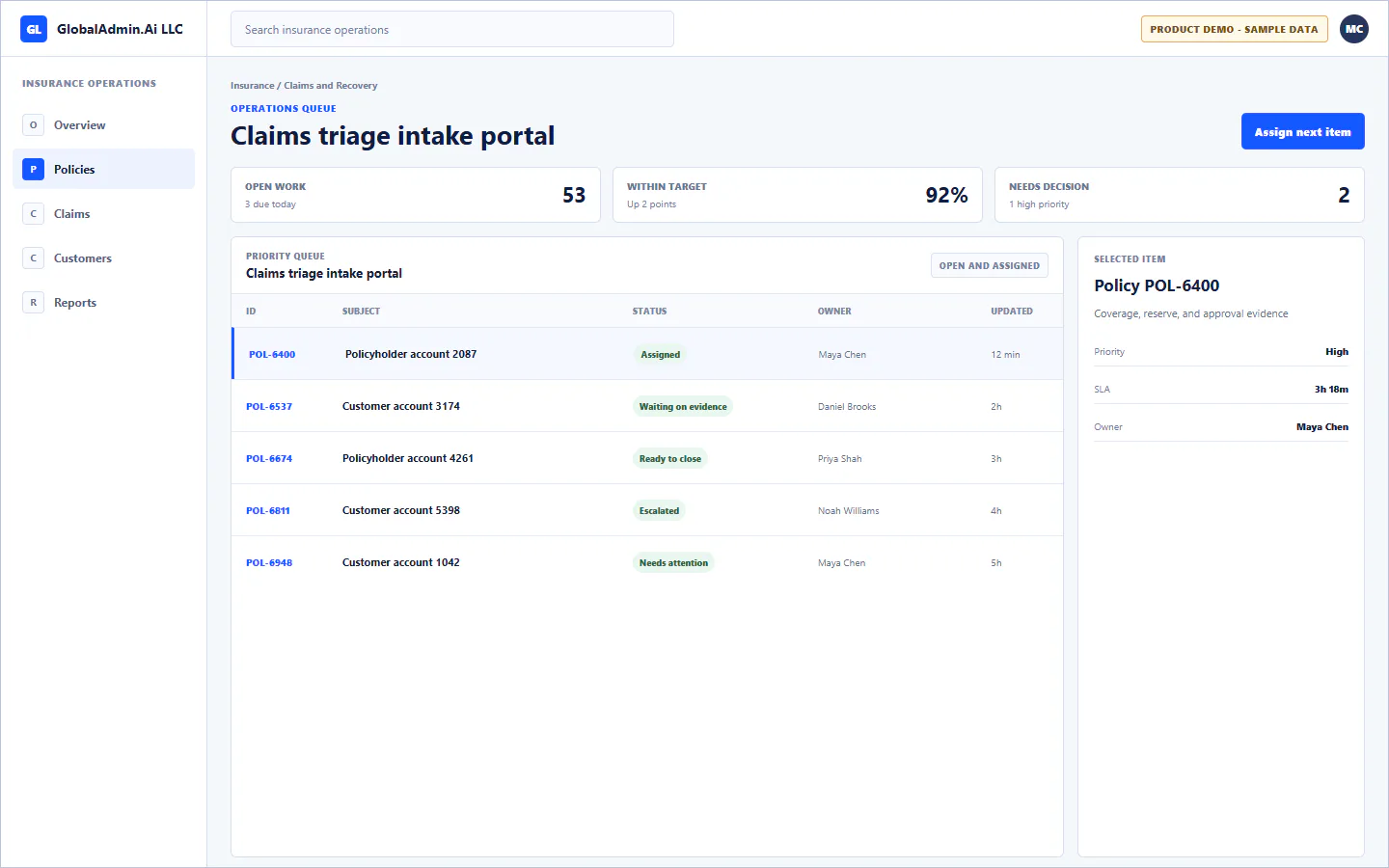The width and height of the screenshot is (1389, 868).
Task: Click the Insurance / Claims and Recovery breadcrumb
Action: [304, 86]
